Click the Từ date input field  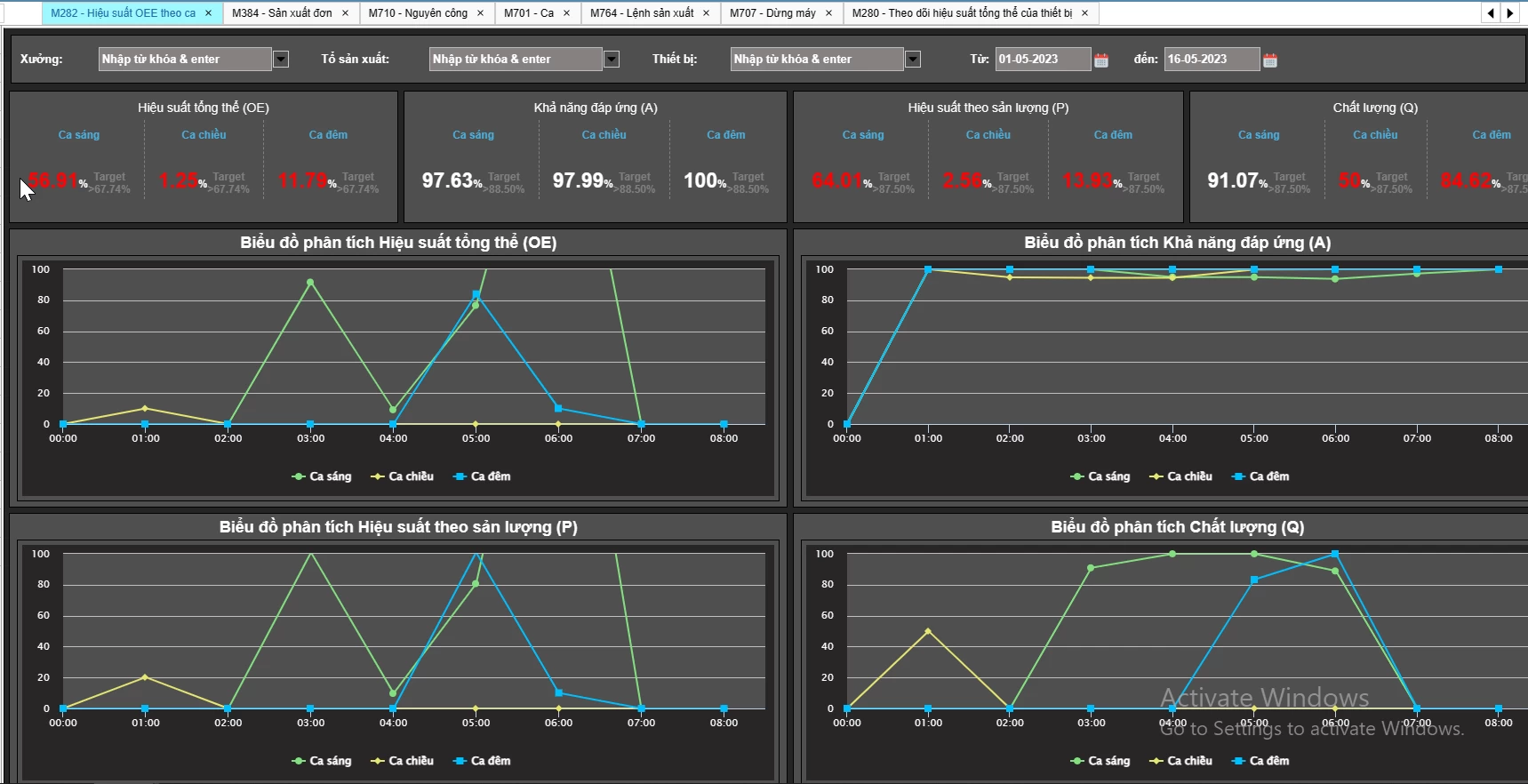pyautogui.click(x=1043, y=60)
